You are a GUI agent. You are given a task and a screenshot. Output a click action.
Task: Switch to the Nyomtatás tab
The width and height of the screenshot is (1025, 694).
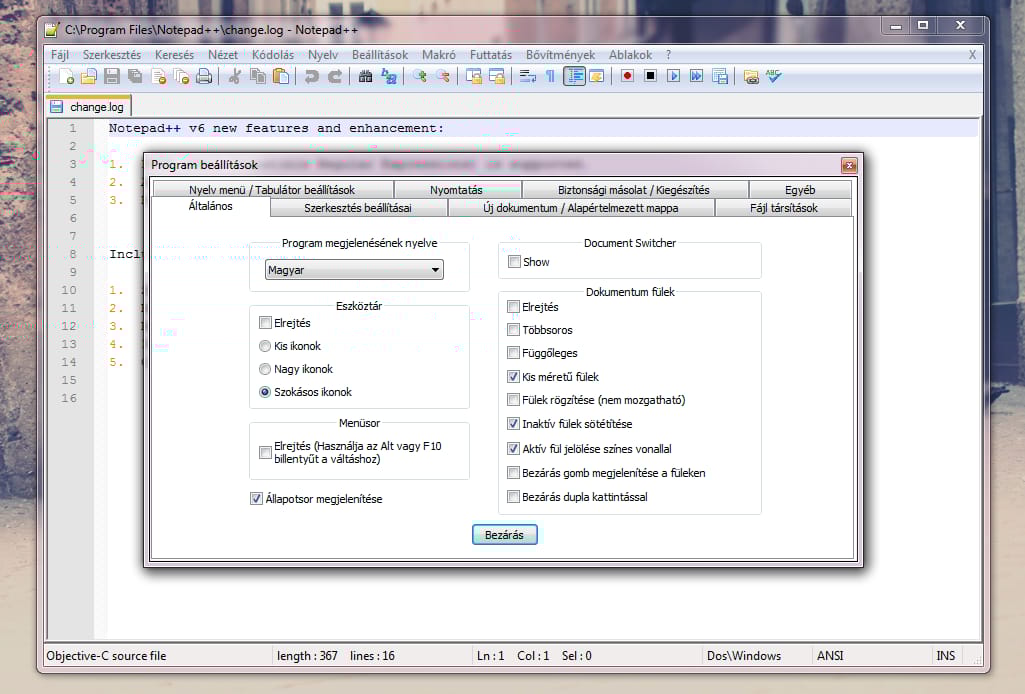click(457, 190)
